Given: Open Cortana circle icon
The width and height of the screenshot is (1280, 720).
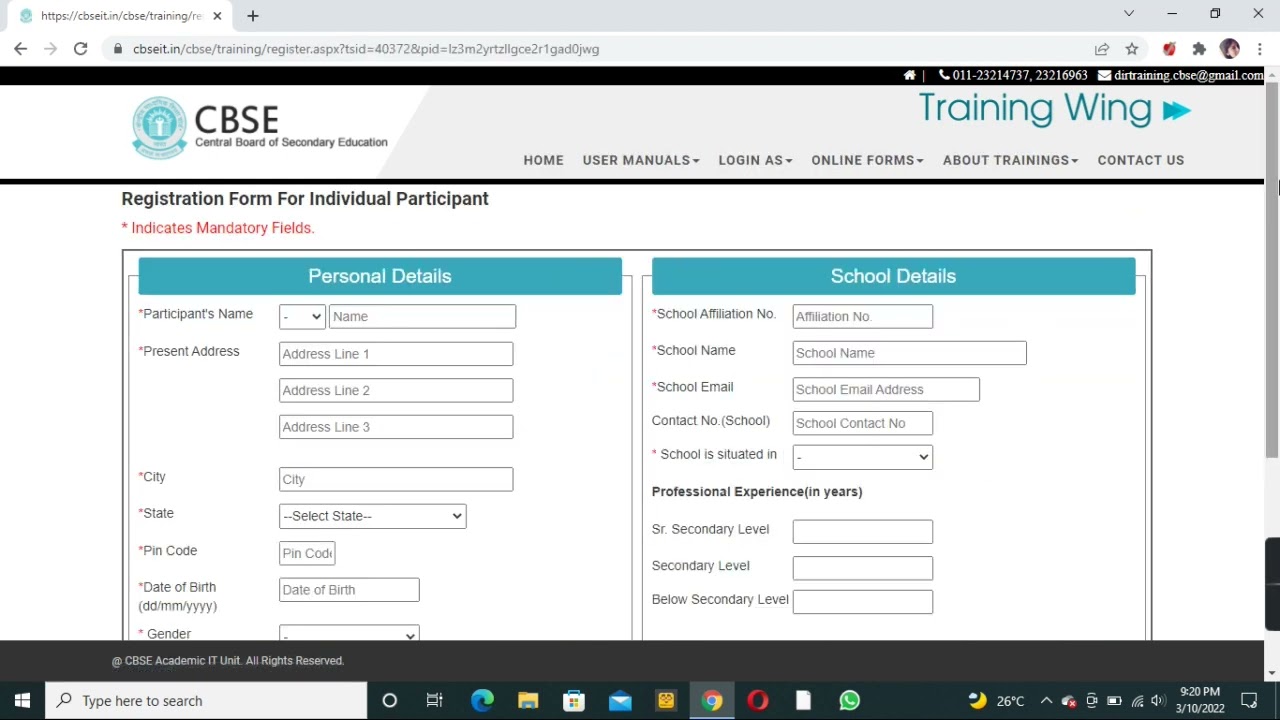Looking at the screenshot, I should [x=390, y=700].
